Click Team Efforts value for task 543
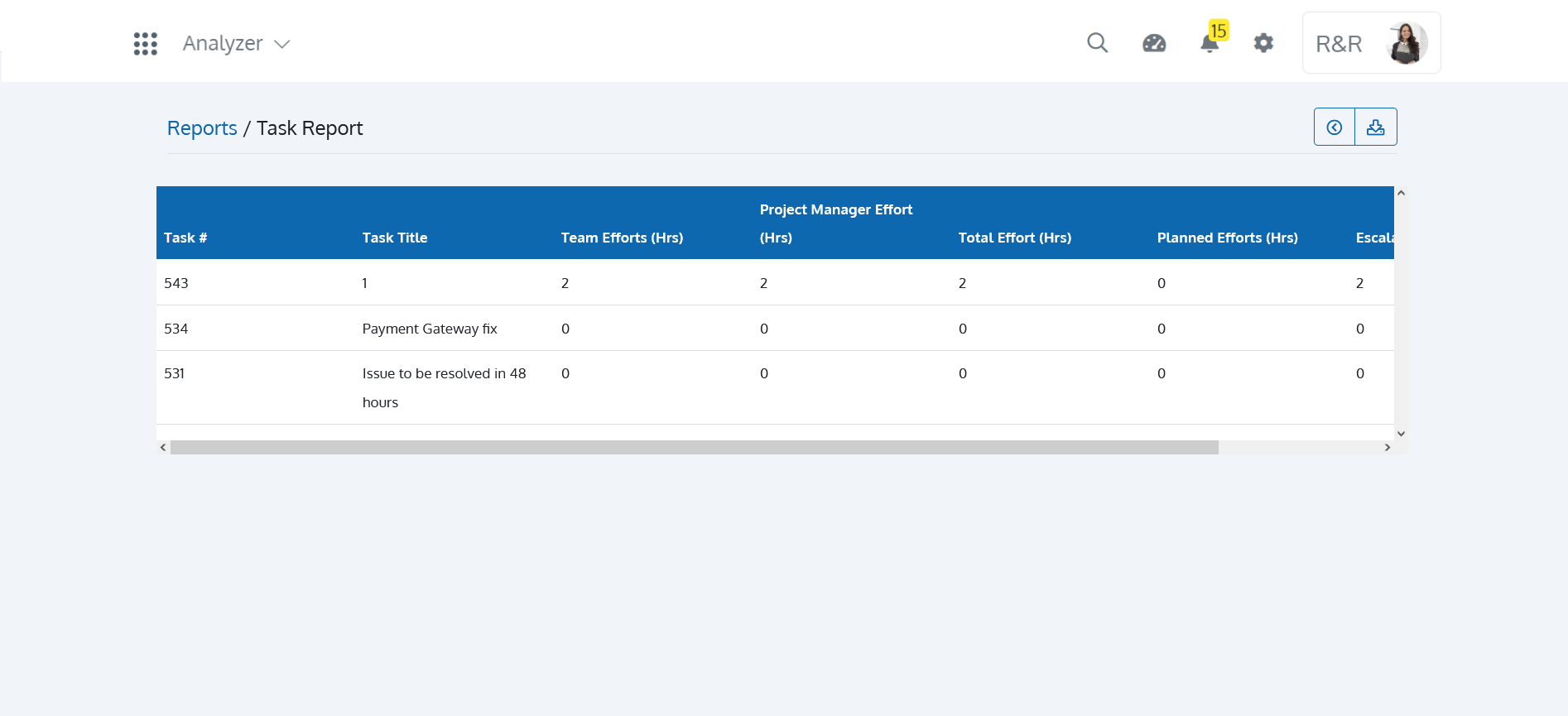 565,283
